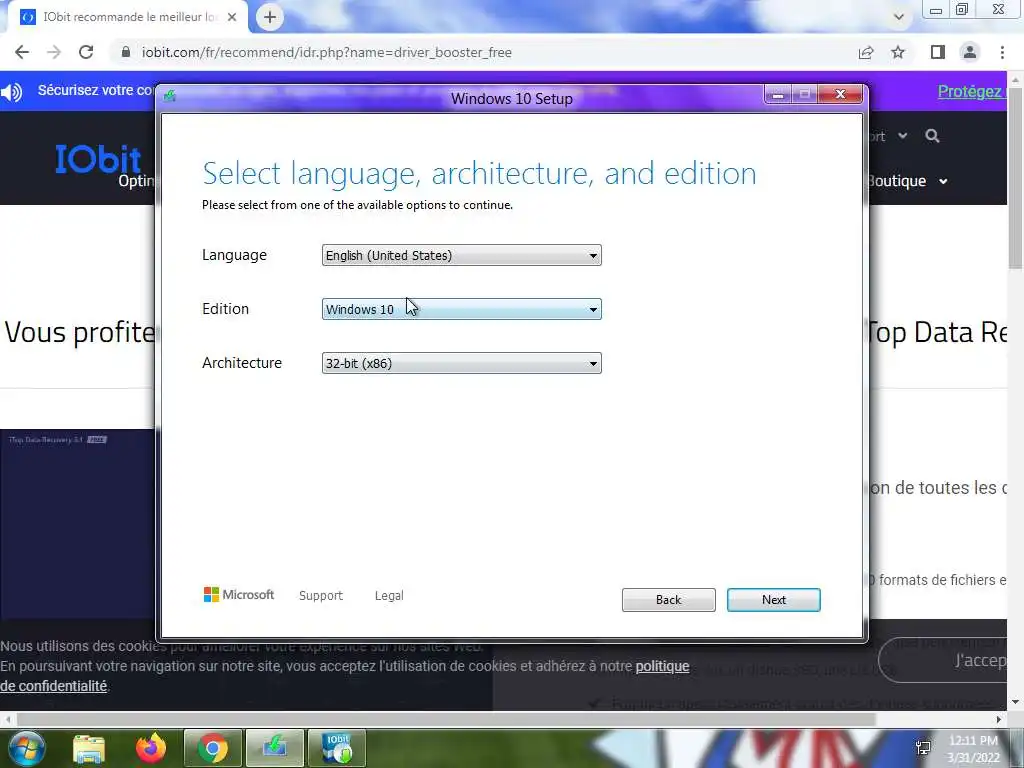Screen dimensions: 1024x768
Task: Switch to Chrome in the taskbar
Action: (x=212, y=748)
